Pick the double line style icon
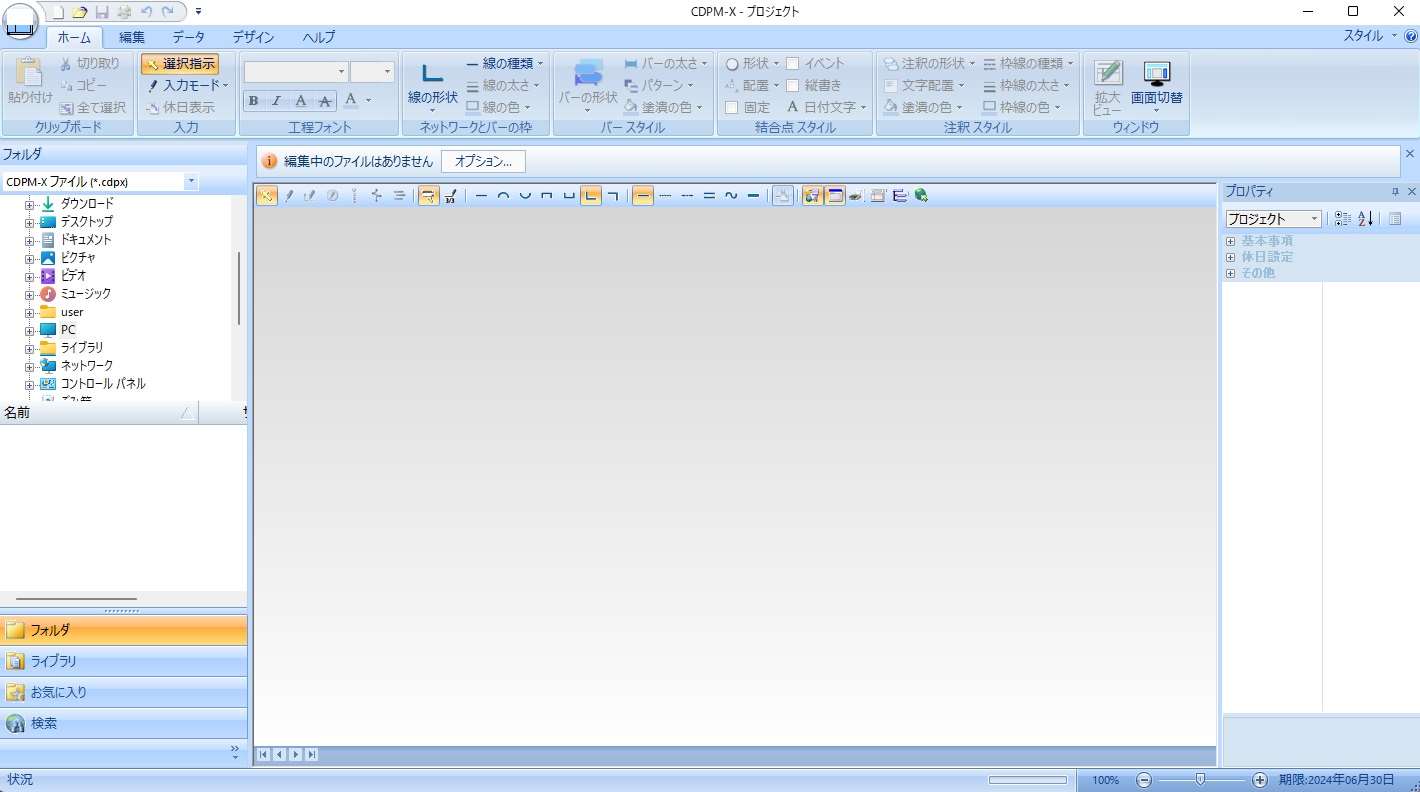Viewport: 1420px width, 792px height. (709, 196)
